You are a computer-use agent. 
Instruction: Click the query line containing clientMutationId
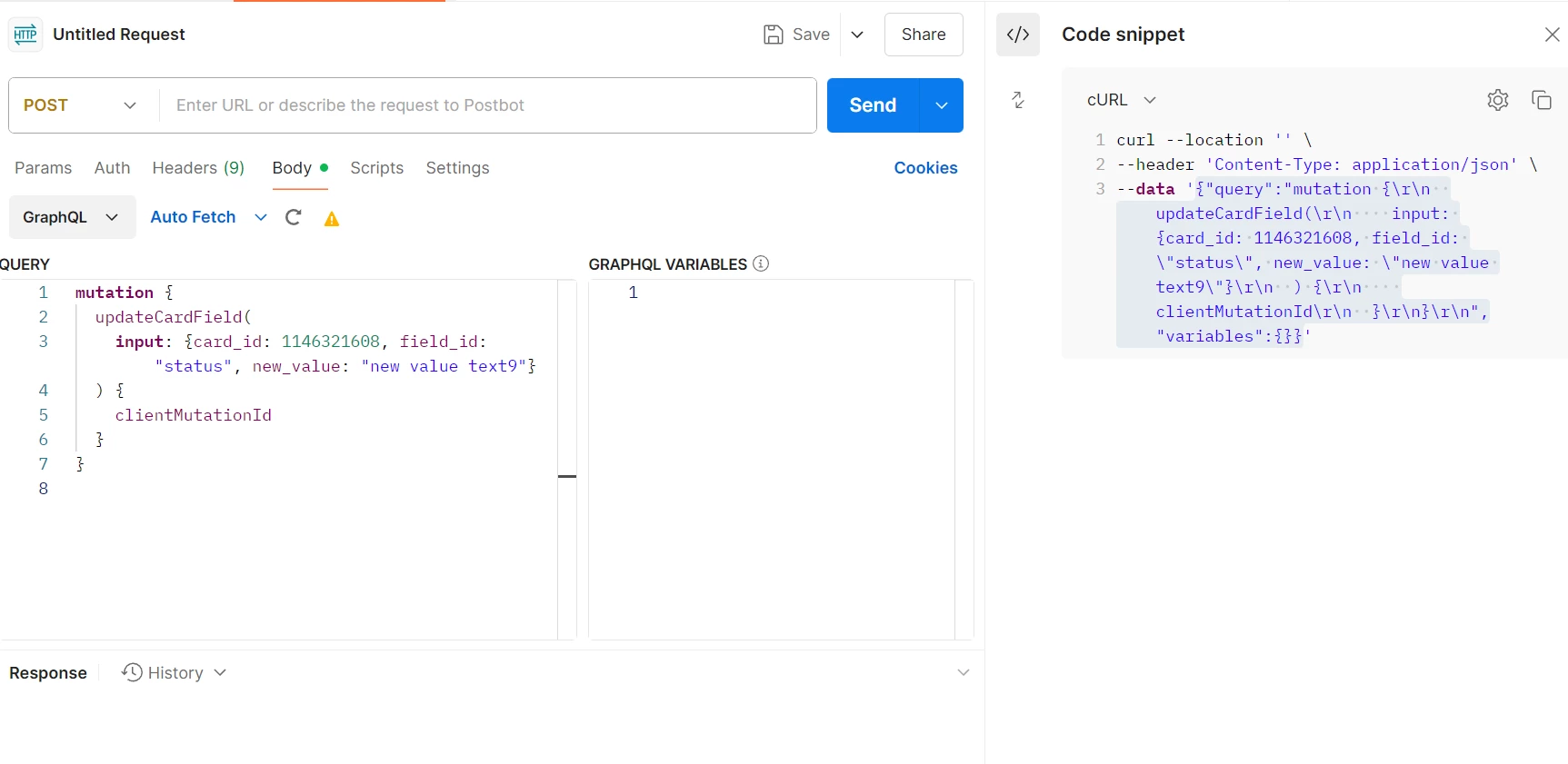(193, 415)
